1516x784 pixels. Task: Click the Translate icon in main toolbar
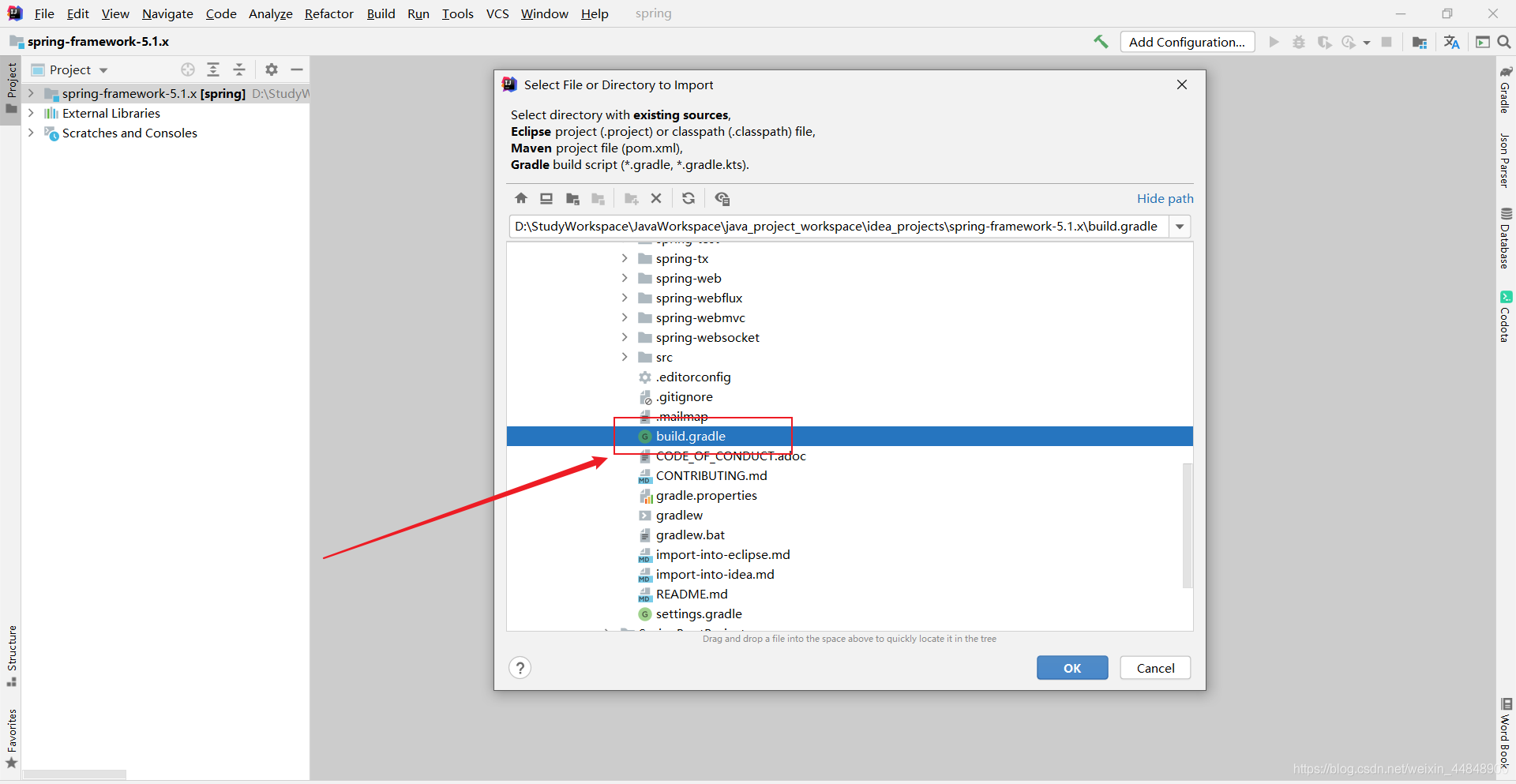pyautogui.click(x=1451, y=42)
